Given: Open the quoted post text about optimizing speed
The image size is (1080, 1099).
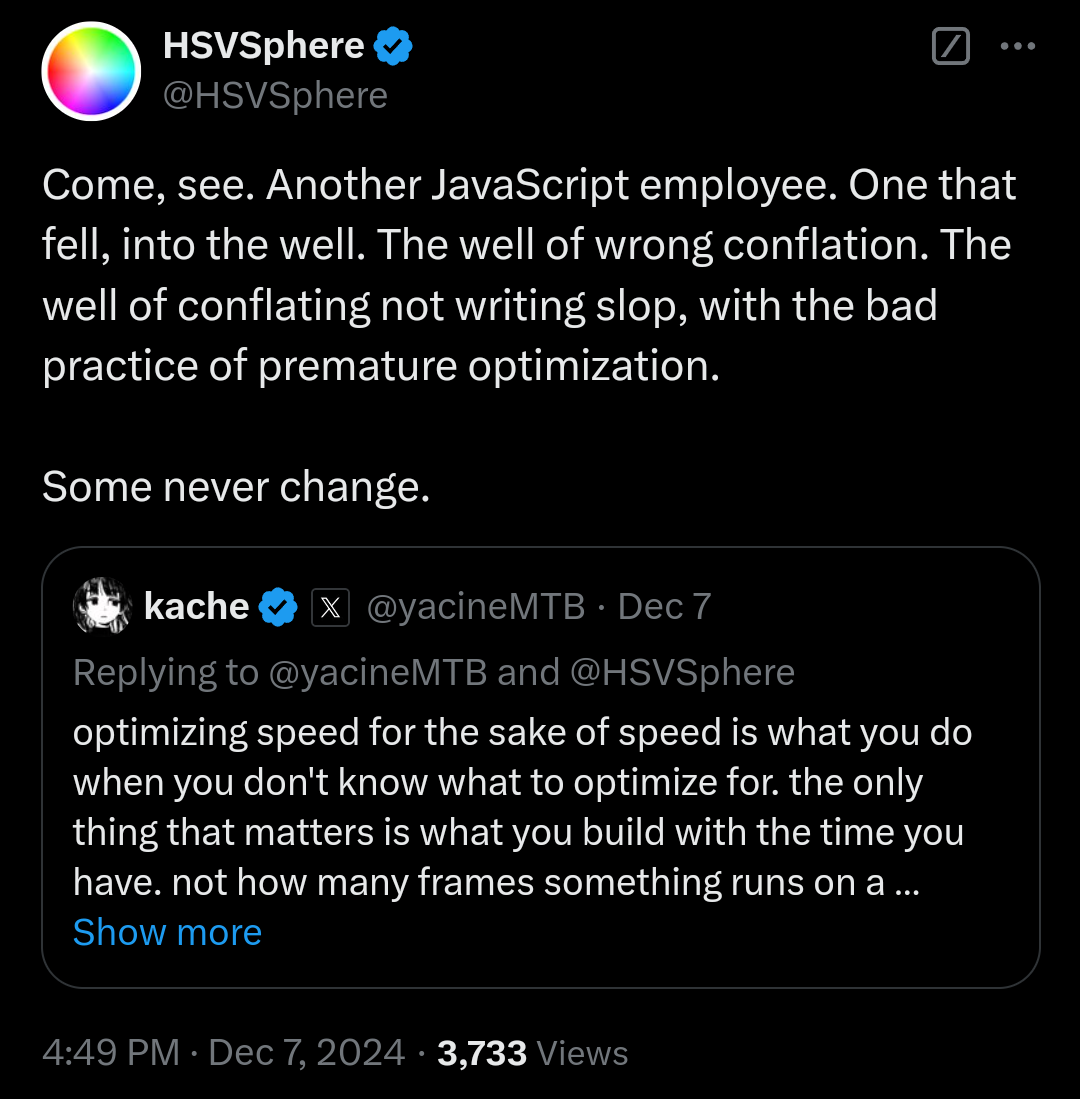Looking at the screenshot, I should [522, 807].
